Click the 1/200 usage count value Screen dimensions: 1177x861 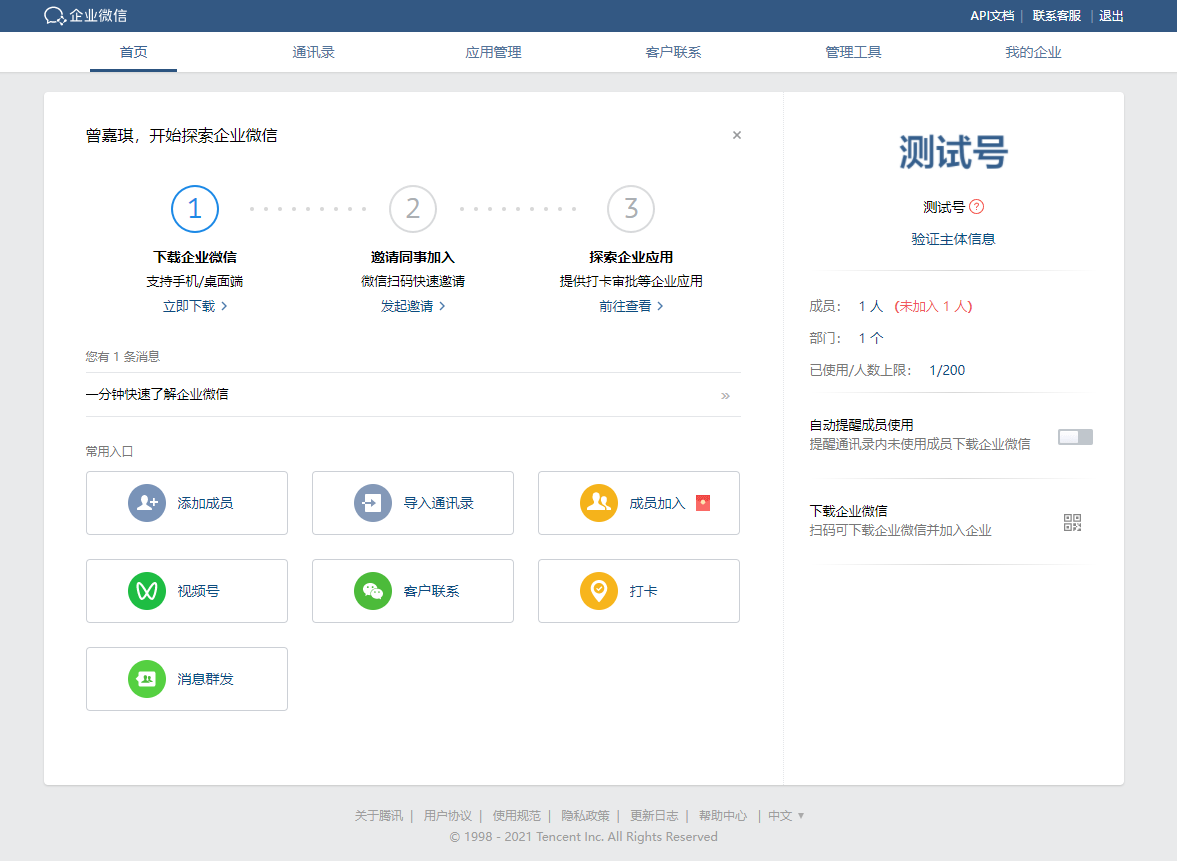pos(947,370)
